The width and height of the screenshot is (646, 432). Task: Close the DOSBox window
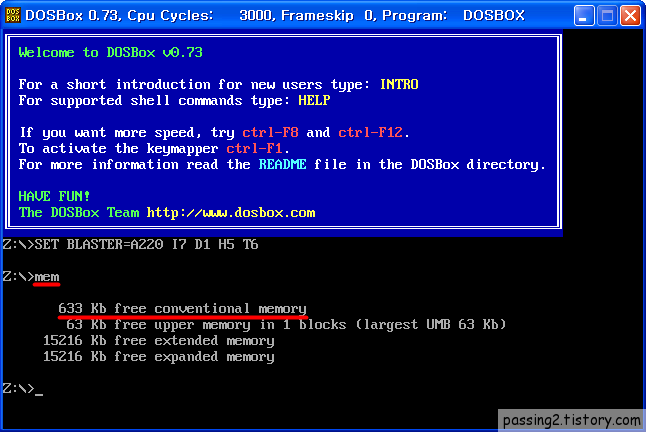(x=630, y=16)
